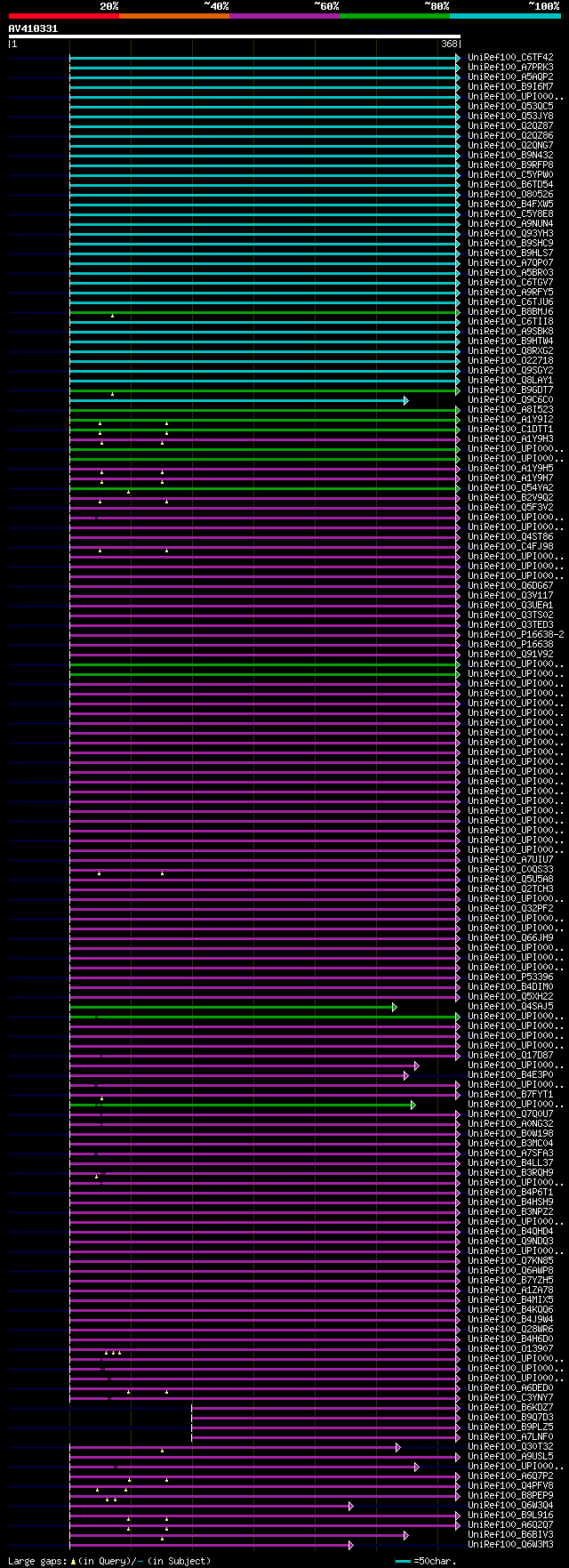Select the UniRef100_B7FYT1 label
Viewport: 569px width, 1568px height.
tap(510, 1095)
